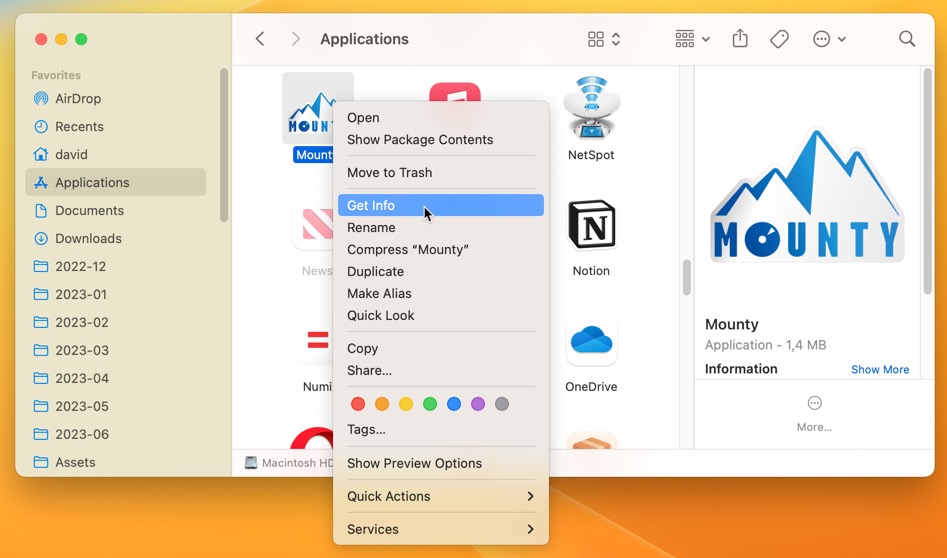Viewport: 947px width, 558px height.
Task: Open the 2023-04 folder in sidebar
Action: (x=115, y=378)
